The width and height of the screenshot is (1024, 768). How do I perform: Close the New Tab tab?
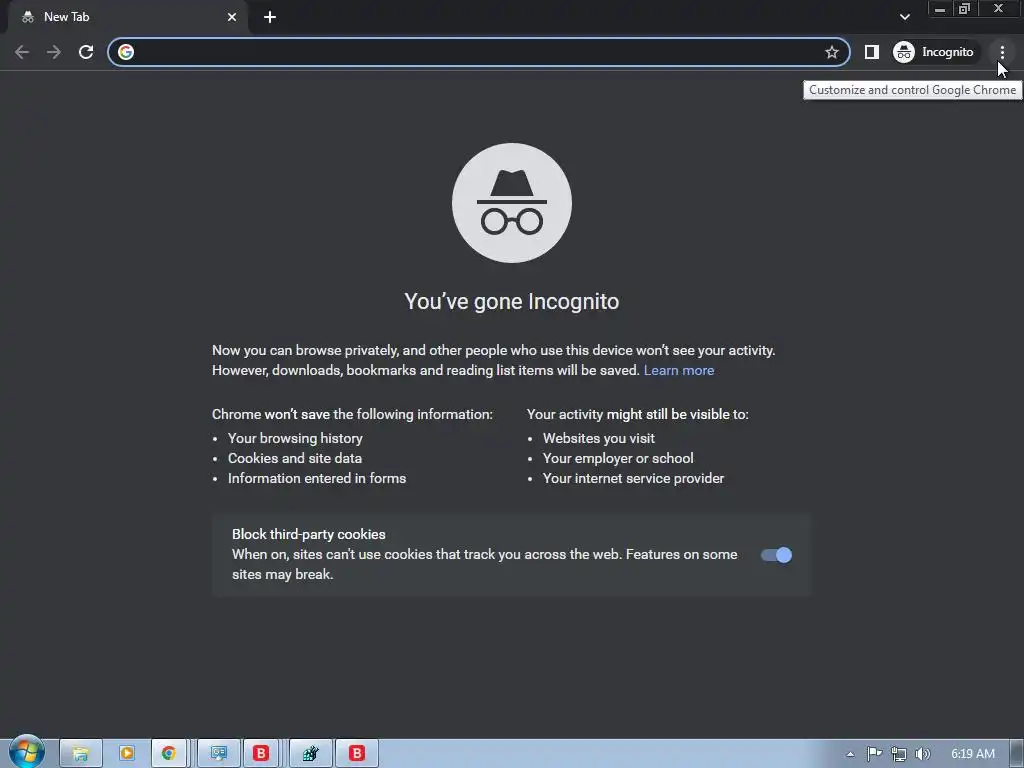click(232, 17)
